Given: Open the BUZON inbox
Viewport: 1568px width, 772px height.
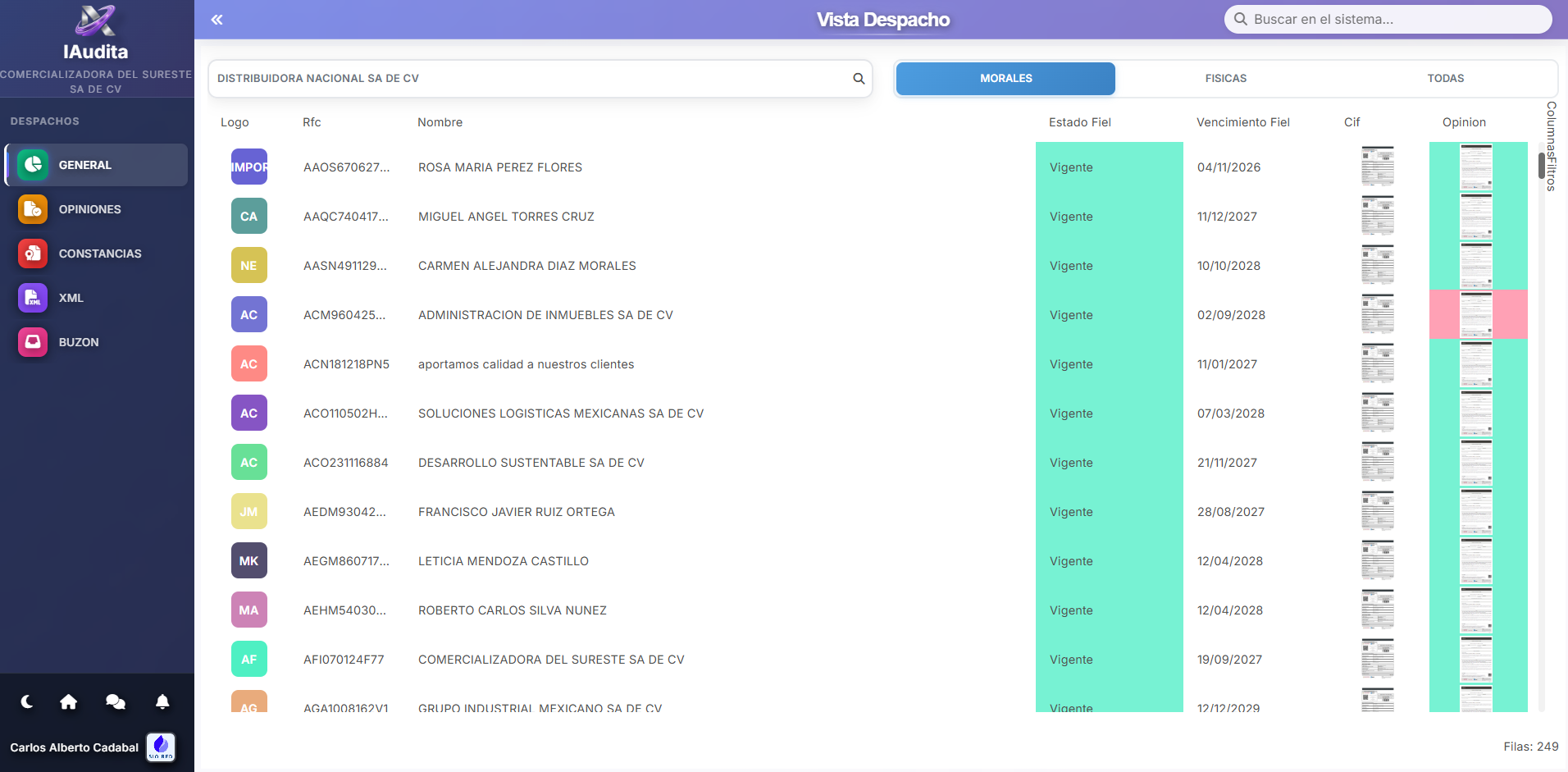Looking at the screenshot, I should click(78, 342).
